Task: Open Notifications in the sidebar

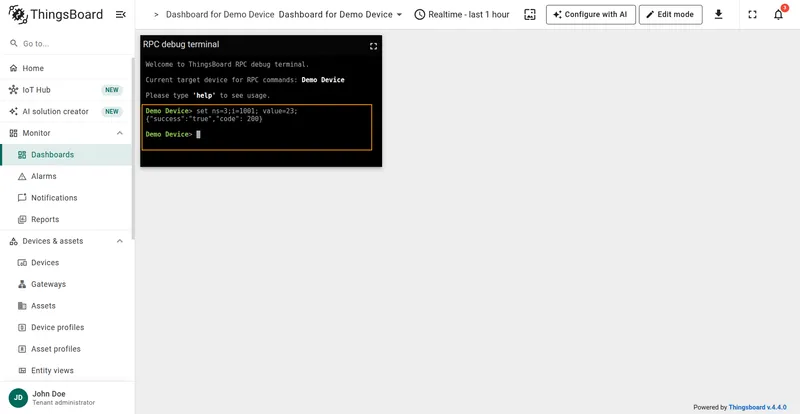Action: pos(67,198)
